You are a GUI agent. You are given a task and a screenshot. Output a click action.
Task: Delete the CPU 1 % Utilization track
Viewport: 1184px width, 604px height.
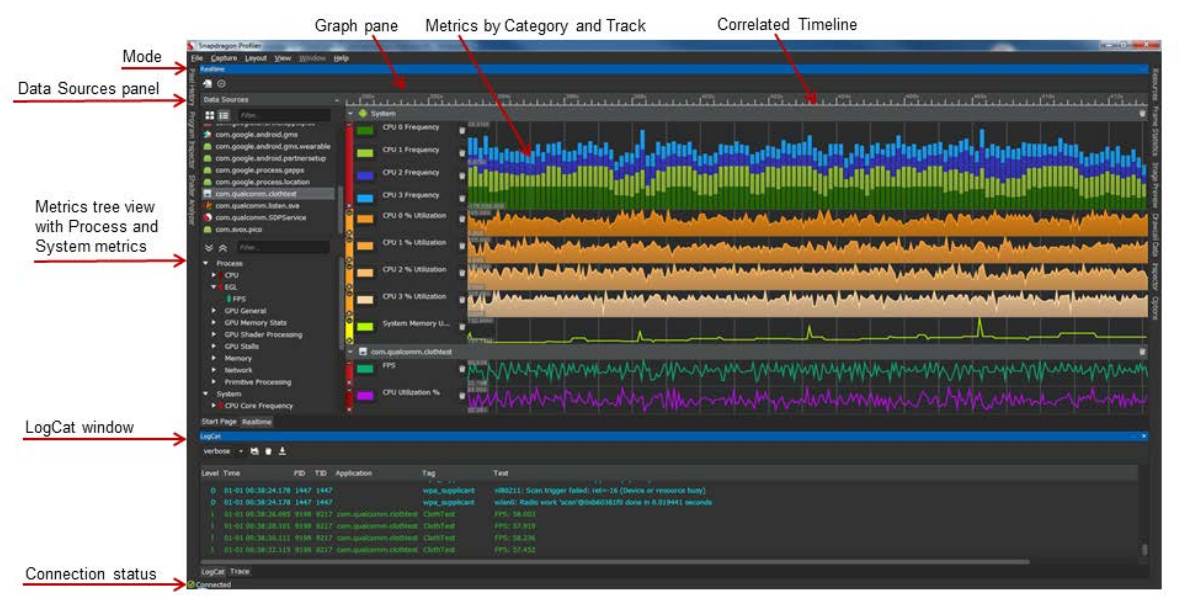tap(462, 246)
